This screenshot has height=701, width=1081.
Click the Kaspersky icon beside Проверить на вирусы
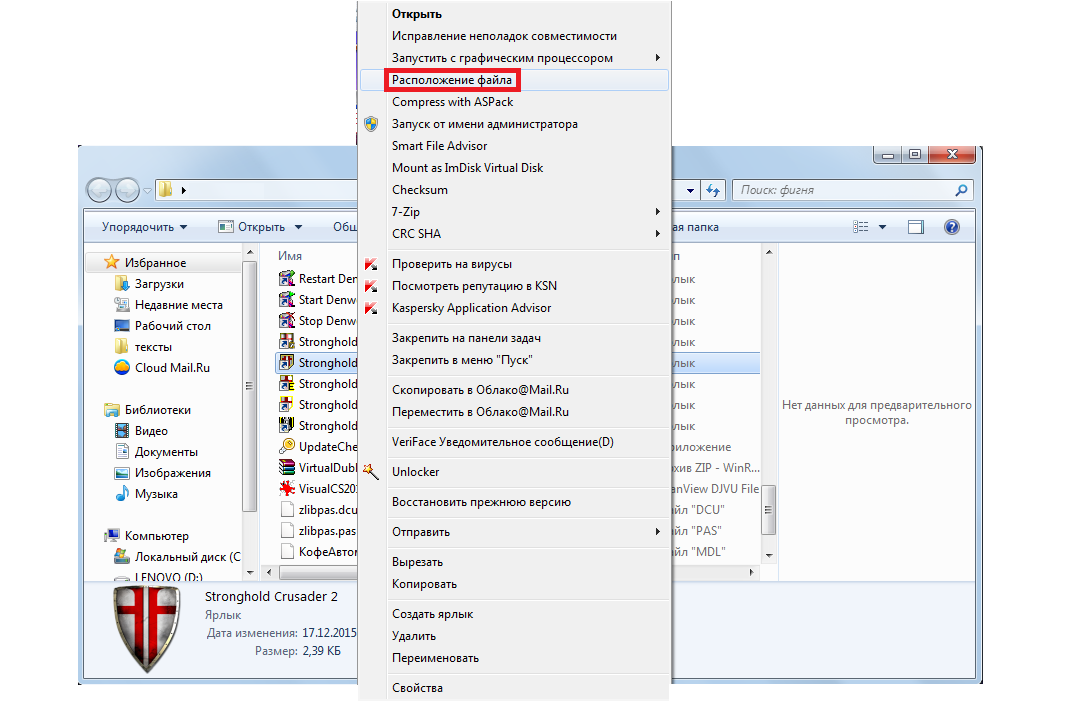(372, 264)
